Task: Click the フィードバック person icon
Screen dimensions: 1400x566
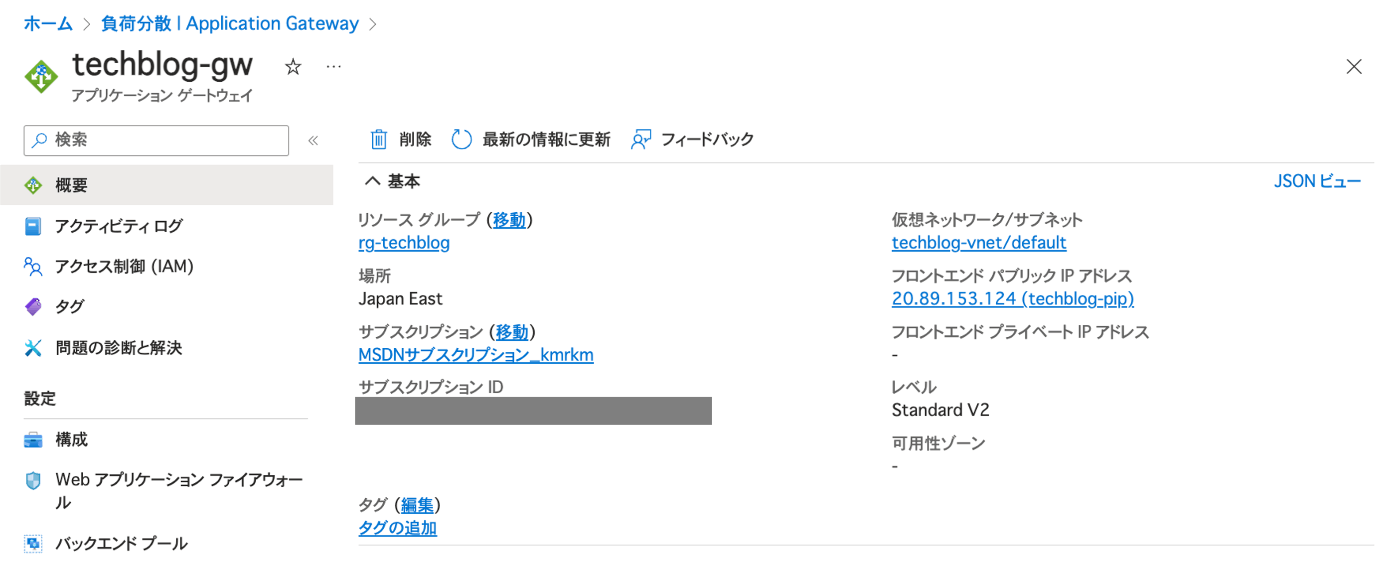Action: 641,140
